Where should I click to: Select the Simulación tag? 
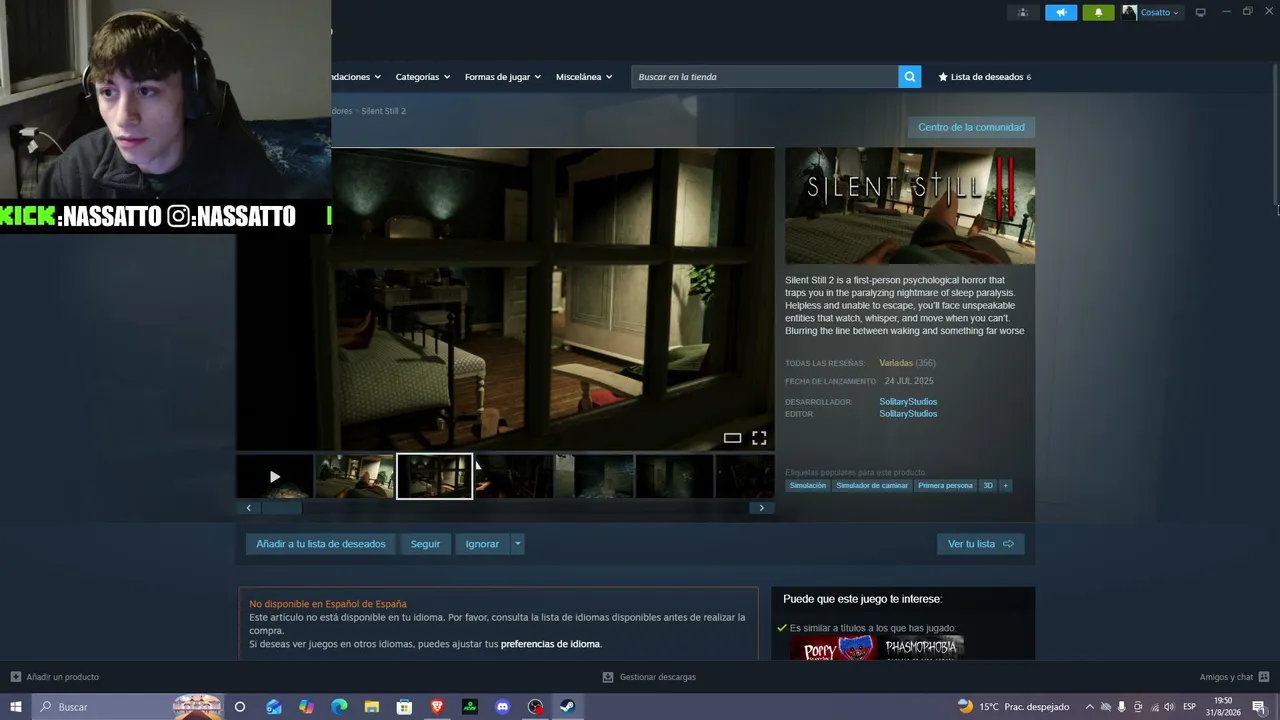808,486
